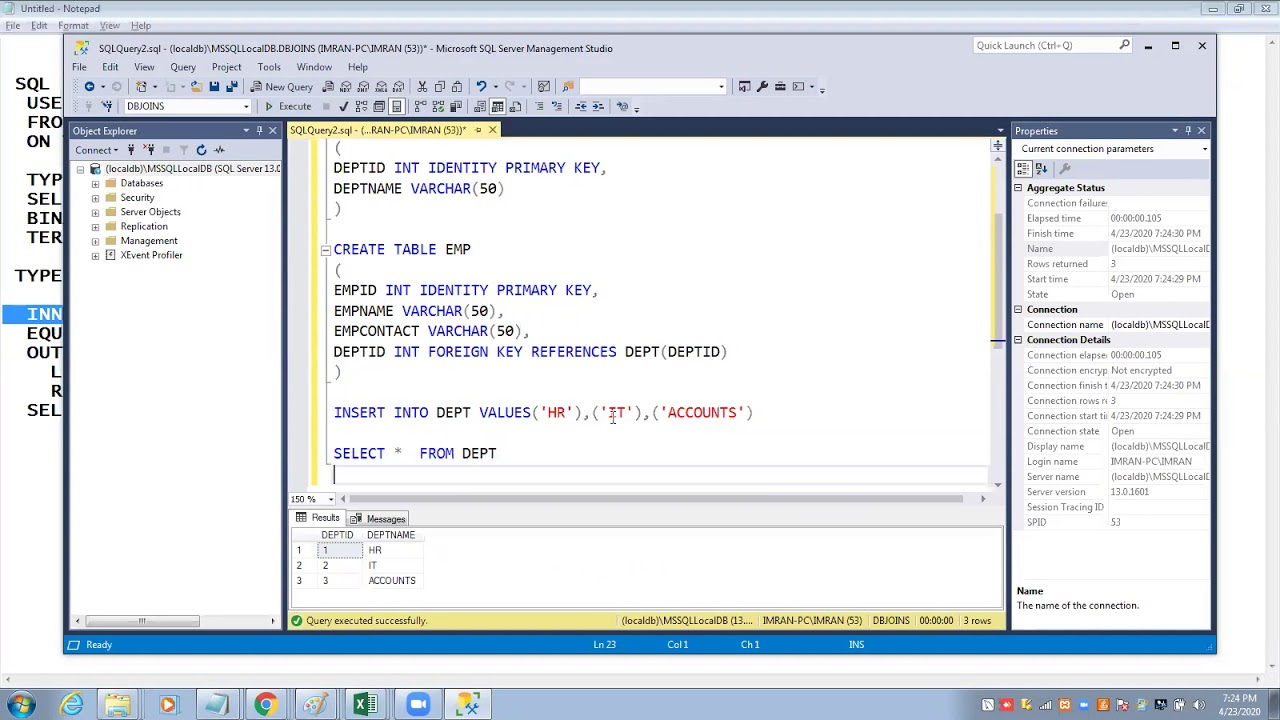Open the Tools menu
1280x720 pixels.
click(x=269, y=67)
